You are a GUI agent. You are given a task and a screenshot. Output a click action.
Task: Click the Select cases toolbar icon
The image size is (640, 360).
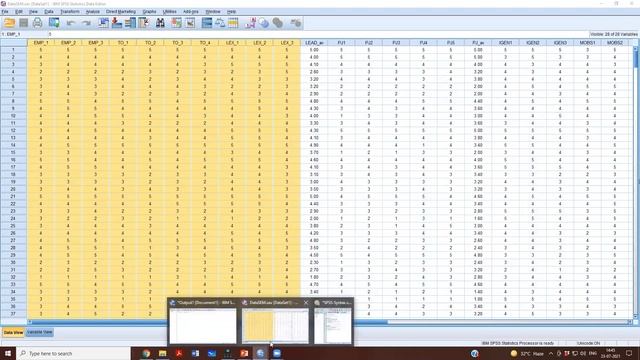[233, 23]
